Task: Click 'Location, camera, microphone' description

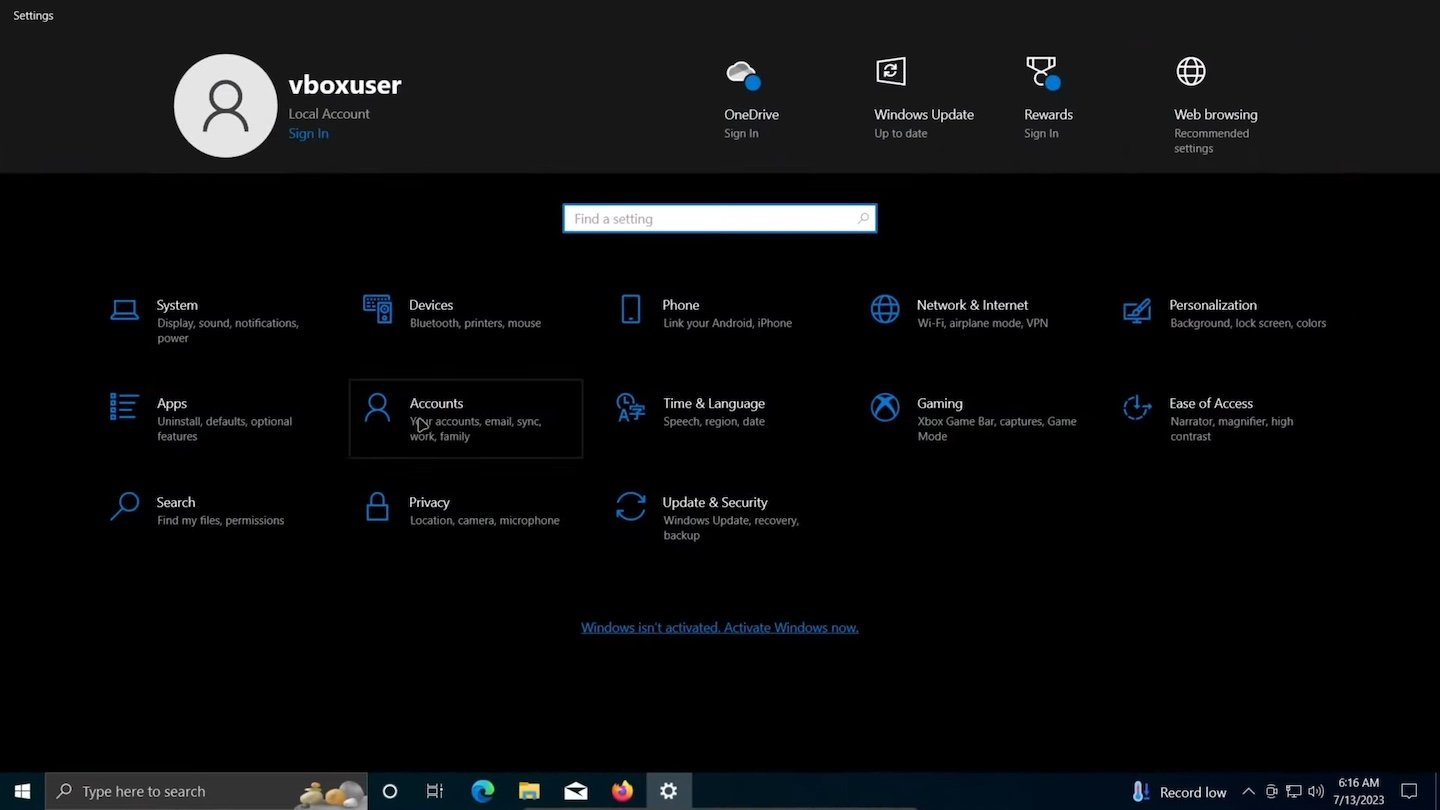Action: tap(484, 520)
